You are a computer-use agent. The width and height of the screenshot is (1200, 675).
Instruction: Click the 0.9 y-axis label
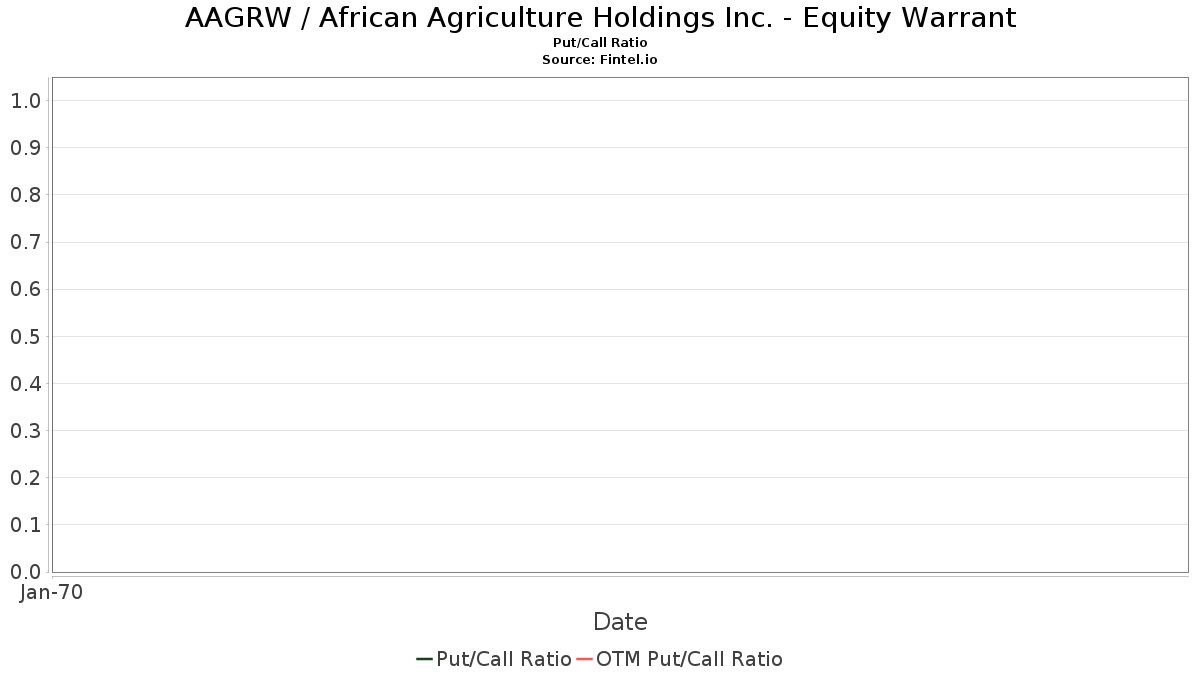[25, 148]
